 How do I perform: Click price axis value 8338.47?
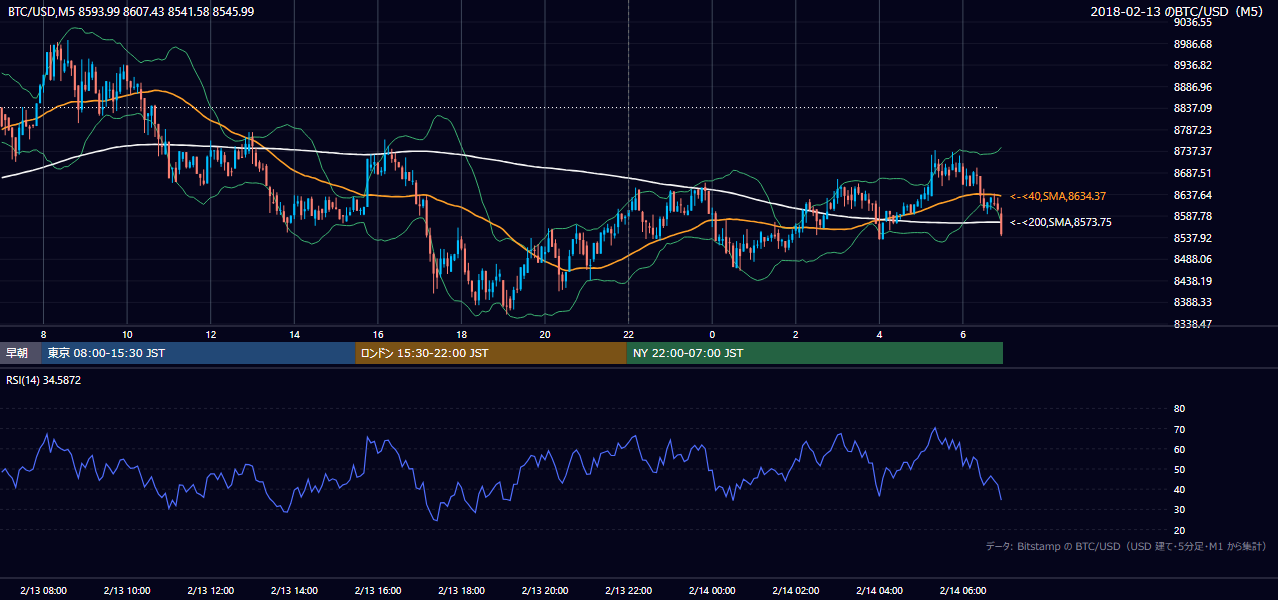pos(1192,324)
